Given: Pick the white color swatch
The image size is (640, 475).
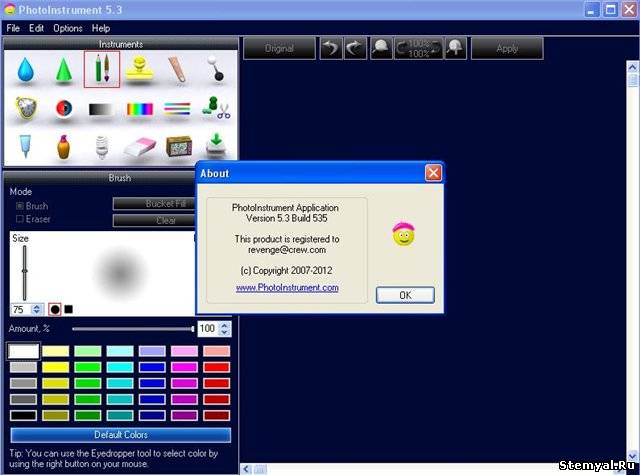Looking at the screenshot, I should [x=24, y=351].
